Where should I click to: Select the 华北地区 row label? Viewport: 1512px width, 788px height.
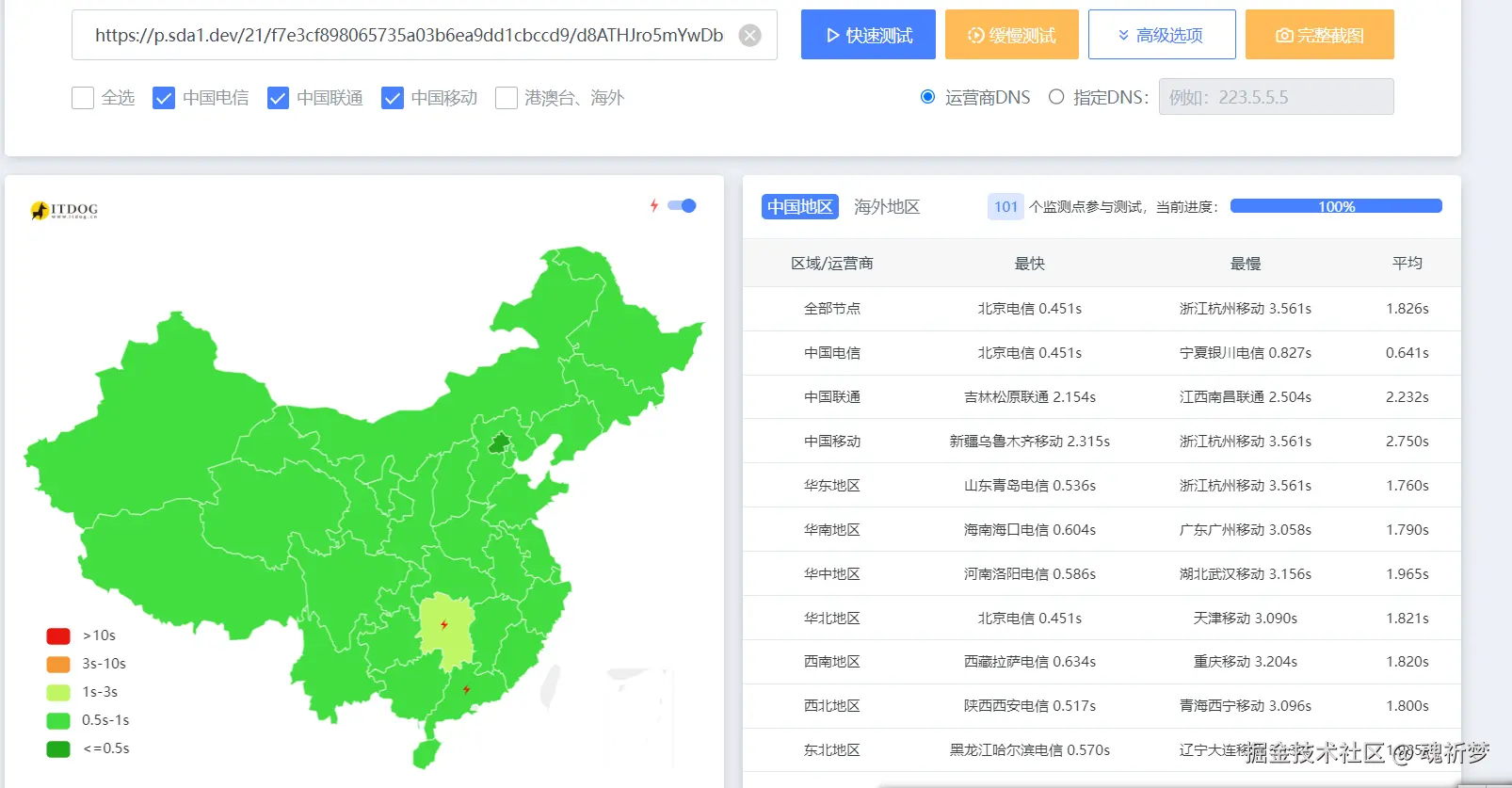click(x=831, y=619)
